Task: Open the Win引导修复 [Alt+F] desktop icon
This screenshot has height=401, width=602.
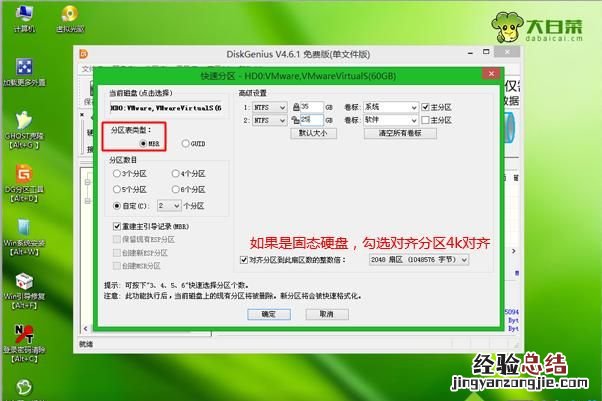Action: point(24,290)
